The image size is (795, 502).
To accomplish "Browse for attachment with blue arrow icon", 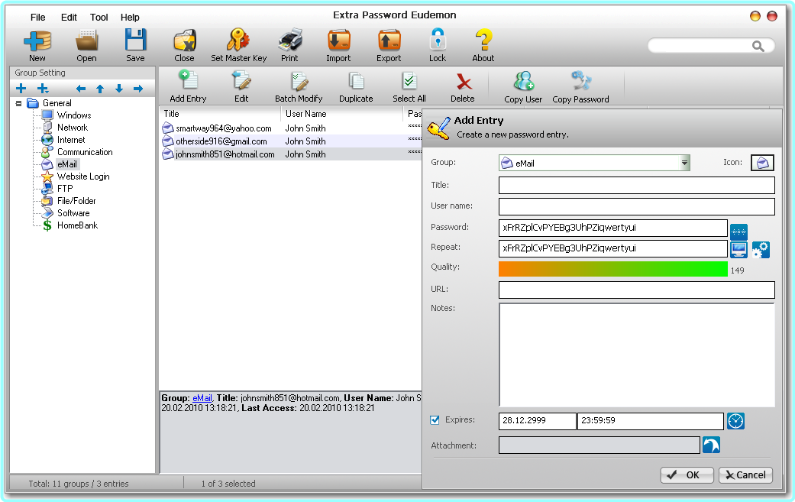I will click(x=711, y=445).
